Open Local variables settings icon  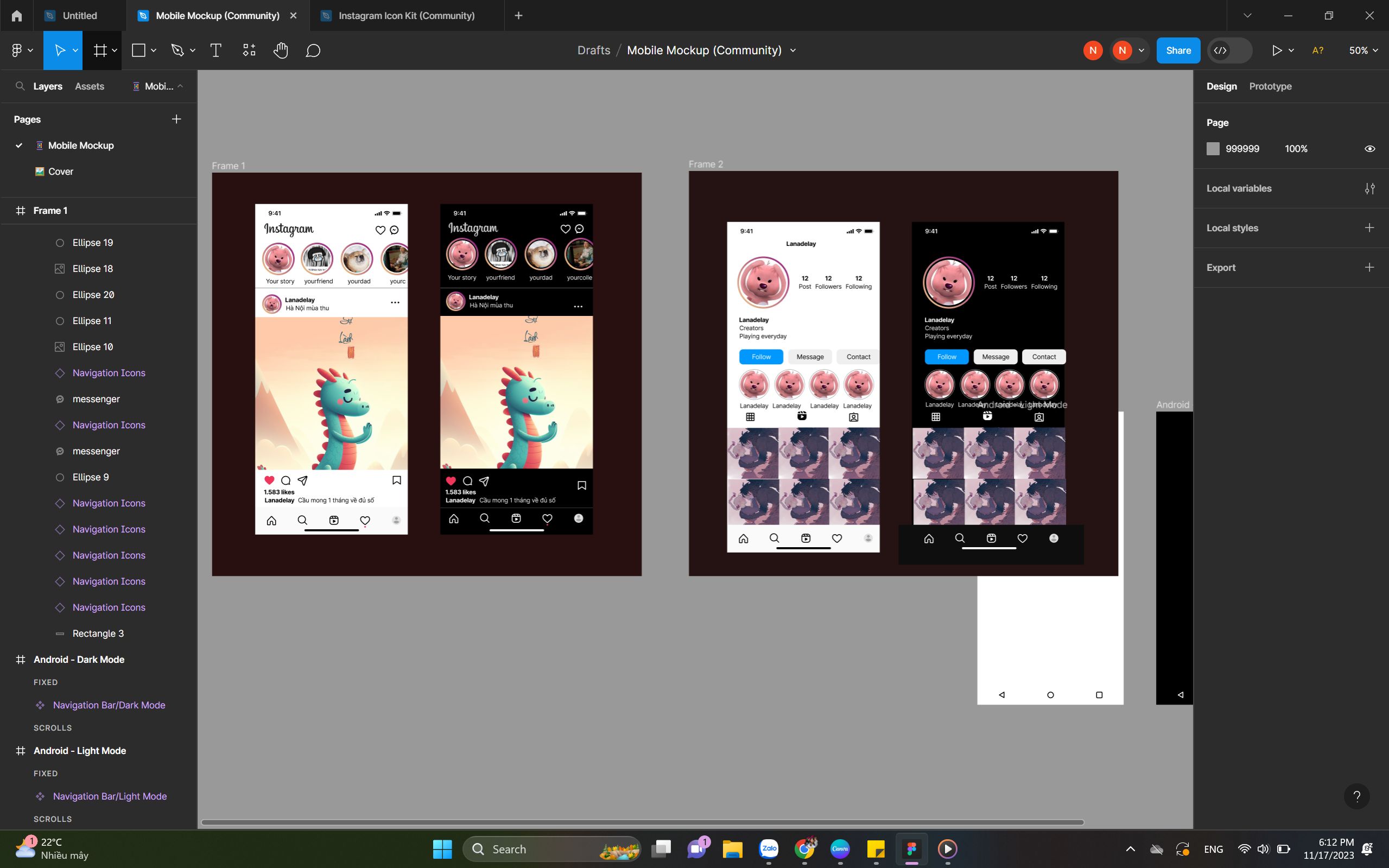(1370, 188)
